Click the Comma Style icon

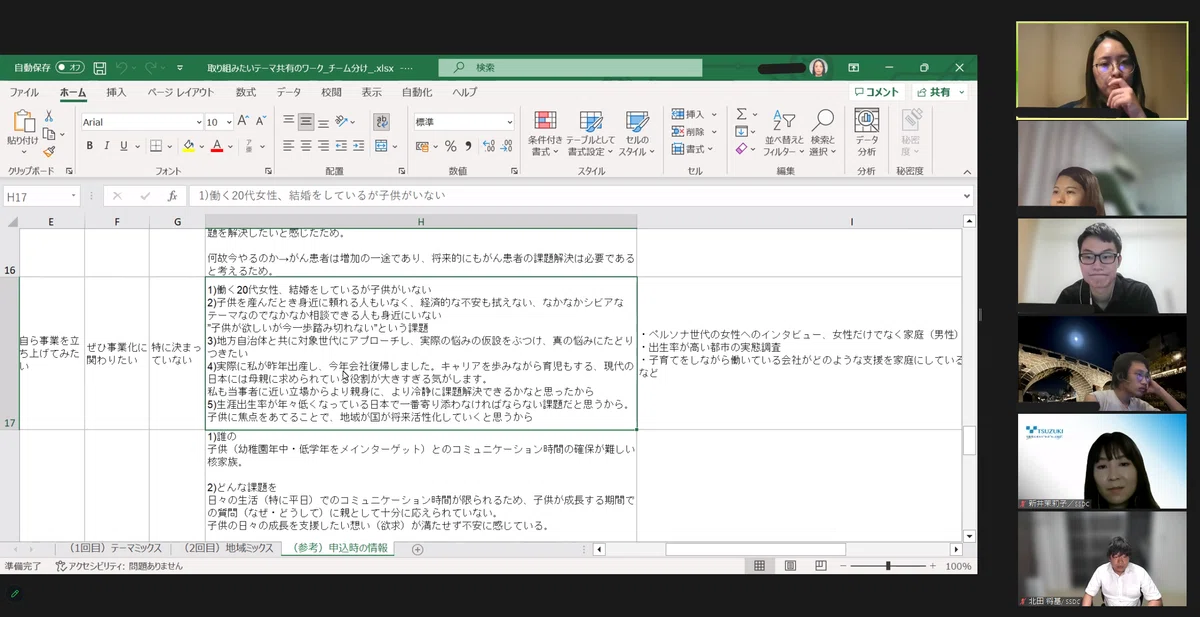coord(467,146)
